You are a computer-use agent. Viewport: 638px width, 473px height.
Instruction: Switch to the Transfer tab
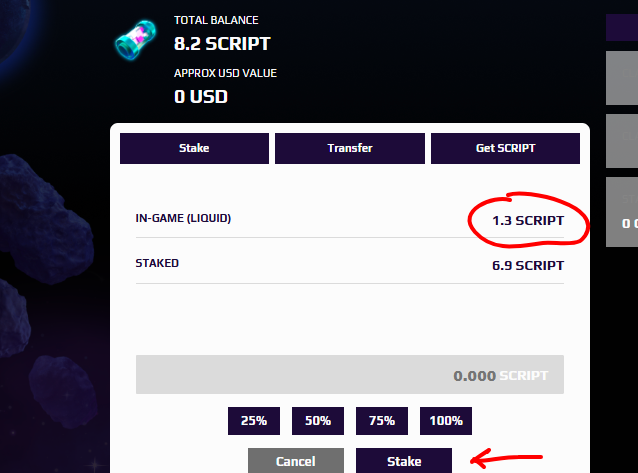(350, 148)
